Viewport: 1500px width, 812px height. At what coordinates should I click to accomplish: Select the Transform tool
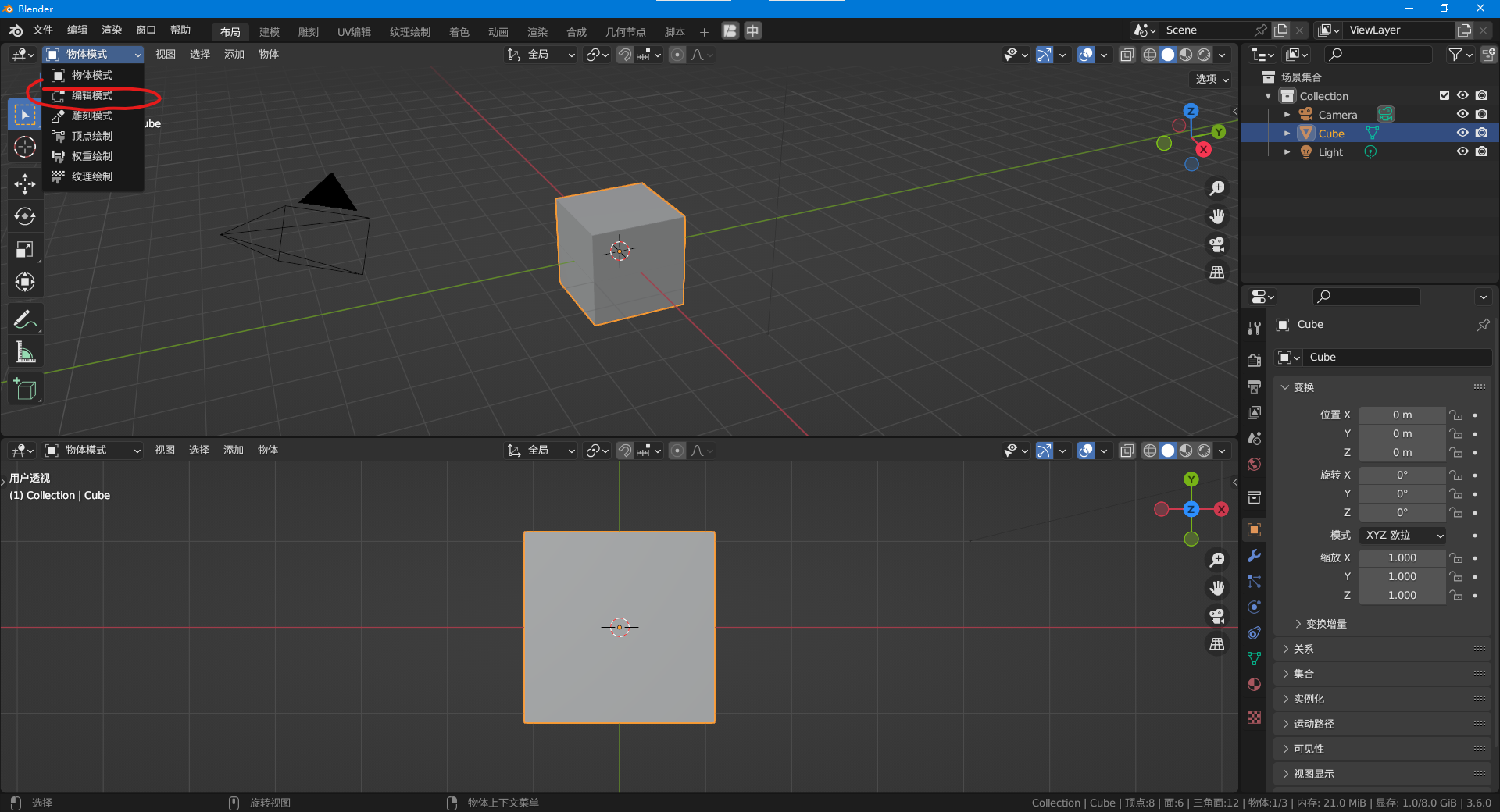25,282
